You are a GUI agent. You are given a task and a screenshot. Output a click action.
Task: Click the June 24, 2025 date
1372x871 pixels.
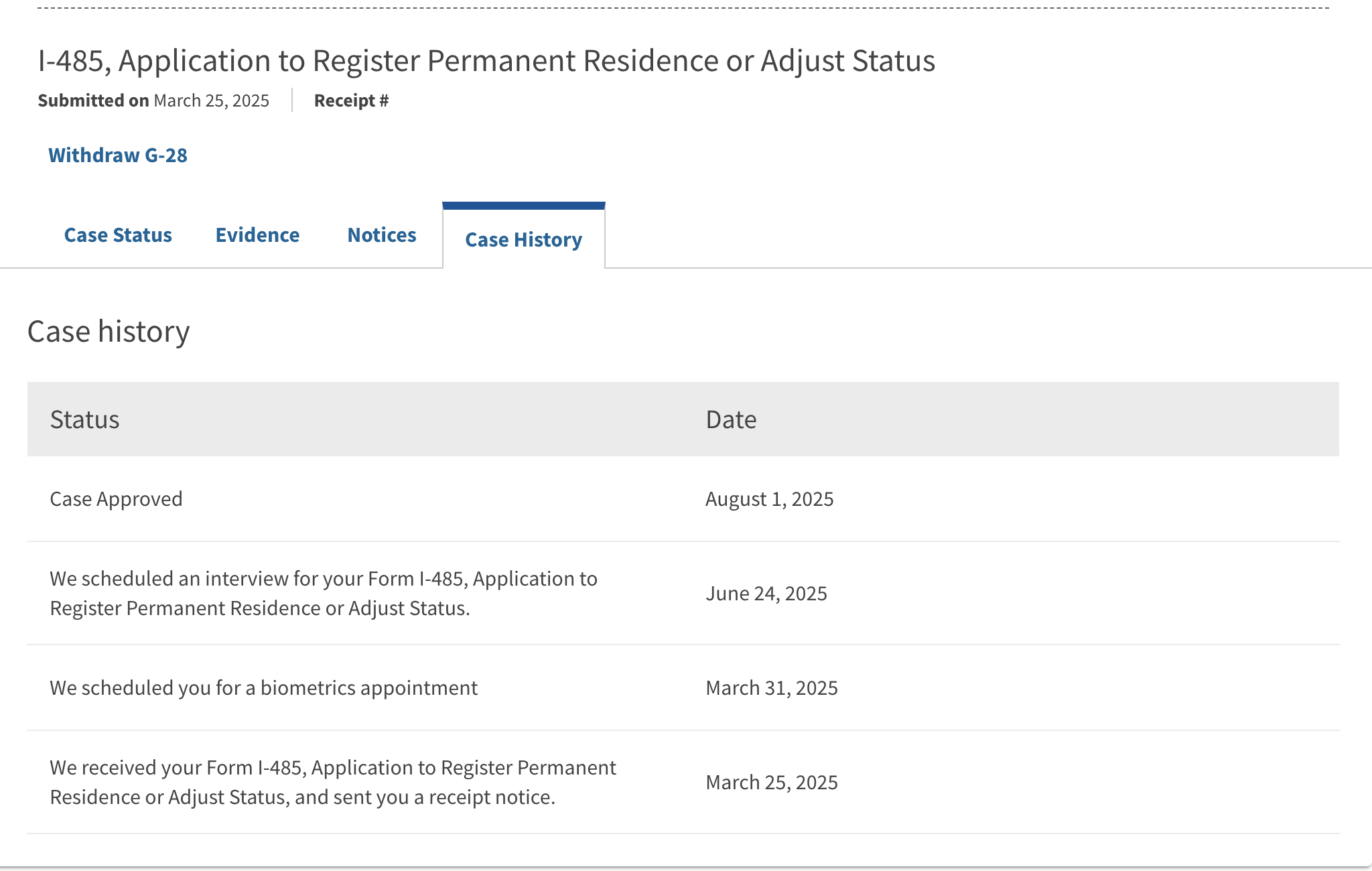(x=766, y=594)
